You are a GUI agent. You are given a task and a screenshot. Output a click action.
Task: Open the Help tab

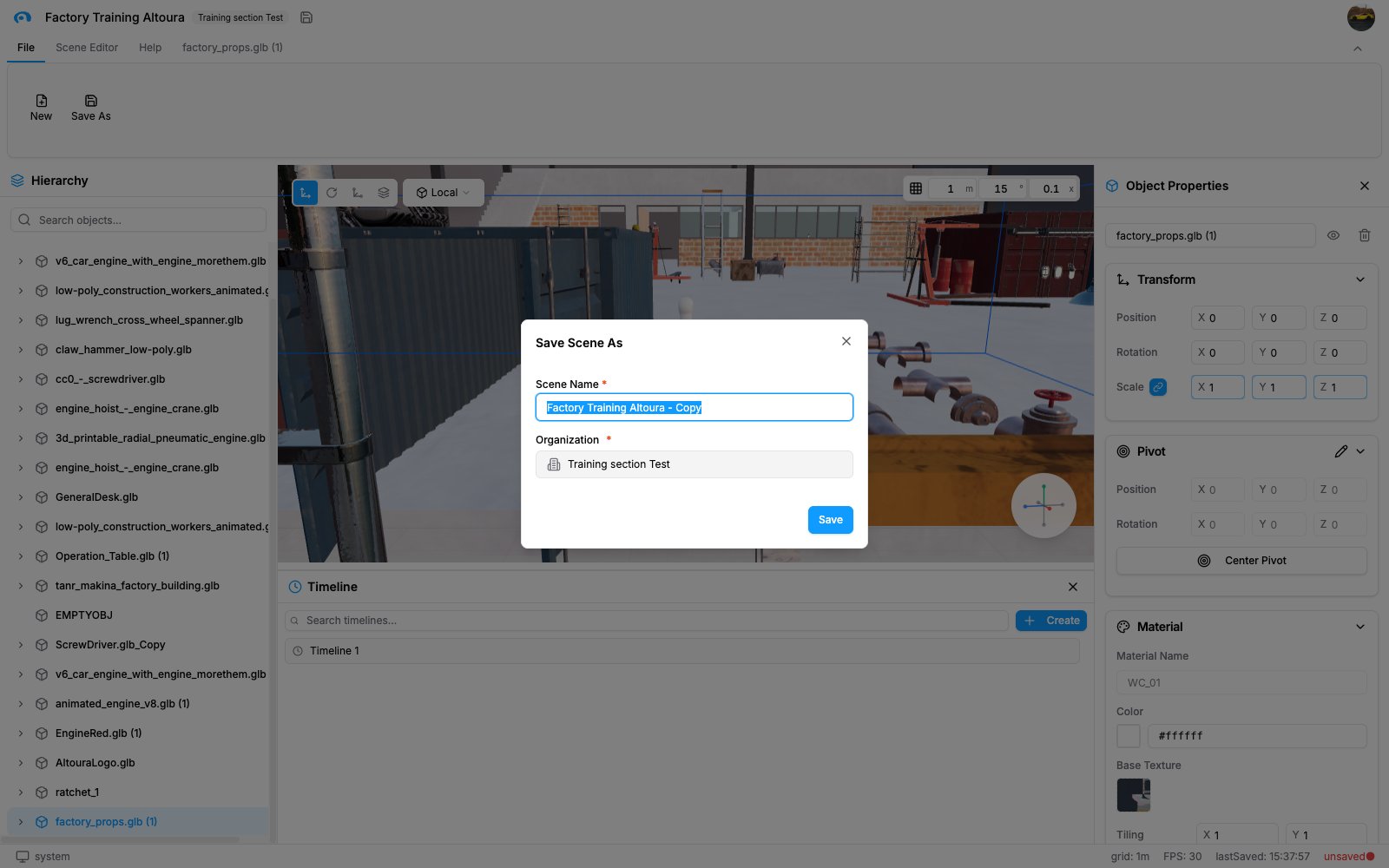point(150,48)
